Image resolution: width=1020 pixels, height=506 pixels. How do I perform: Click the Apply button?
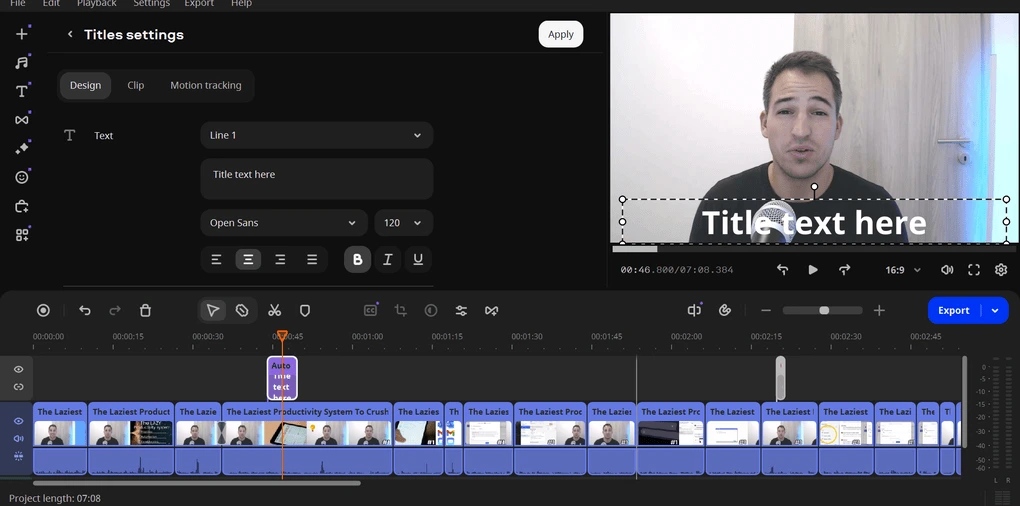[x=561, y=34]
